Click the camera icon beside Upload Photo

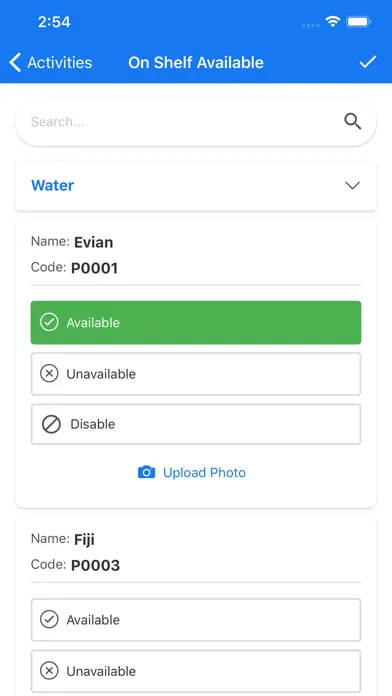147,472
